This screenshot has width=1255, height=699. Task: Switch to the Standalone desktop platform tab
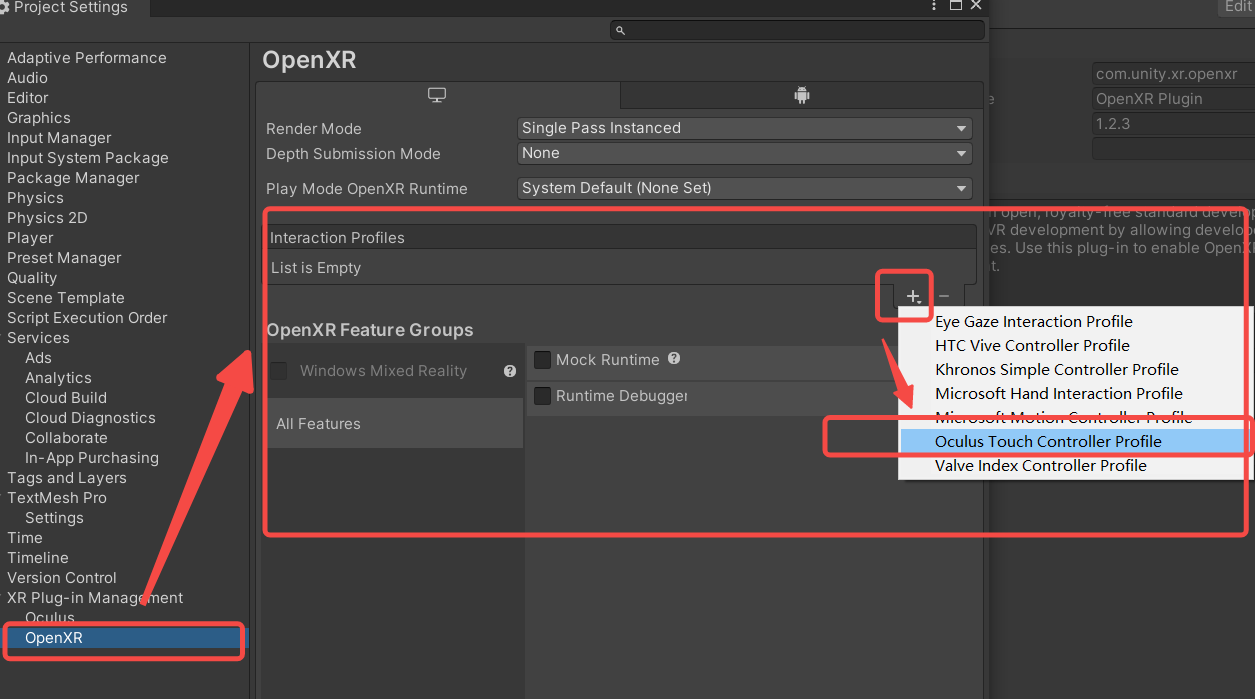[437, 95]
